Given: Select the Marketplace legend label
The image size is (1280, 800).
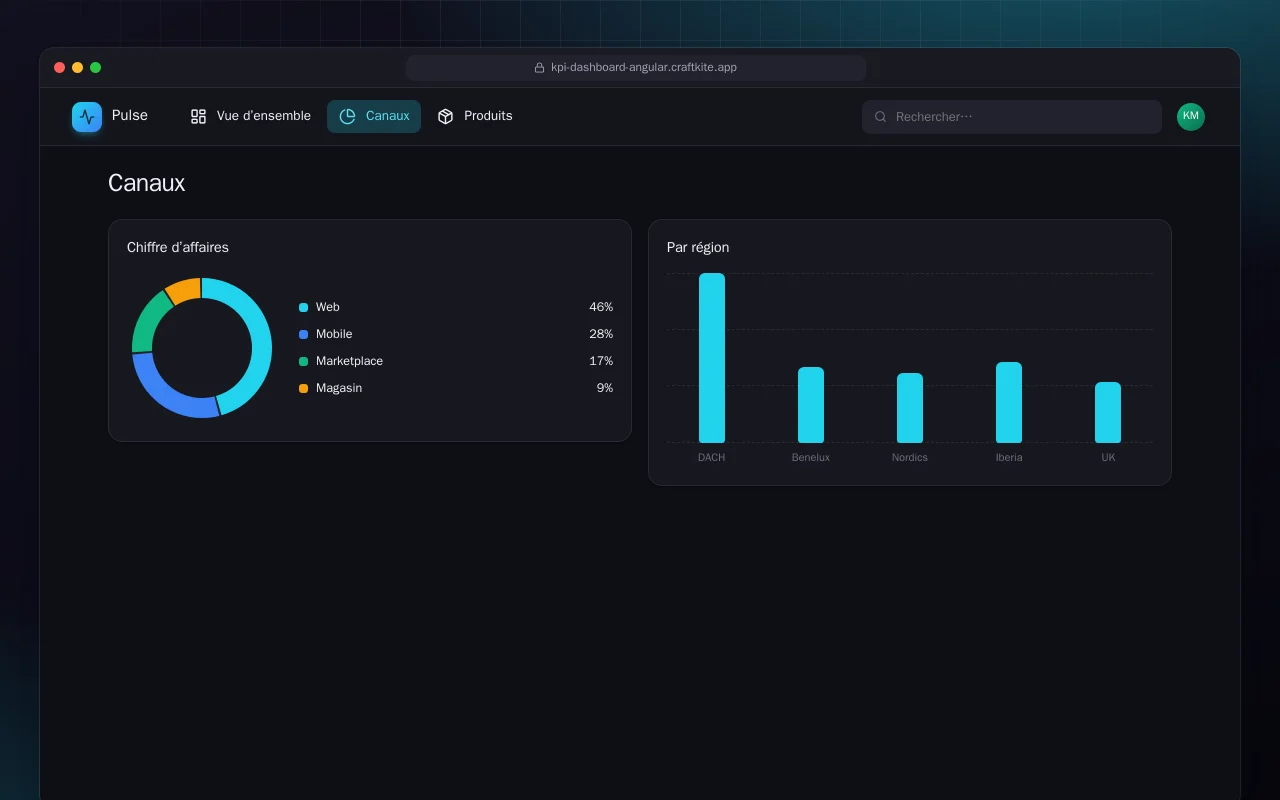Looking at the screenshot, I should 349,361.
